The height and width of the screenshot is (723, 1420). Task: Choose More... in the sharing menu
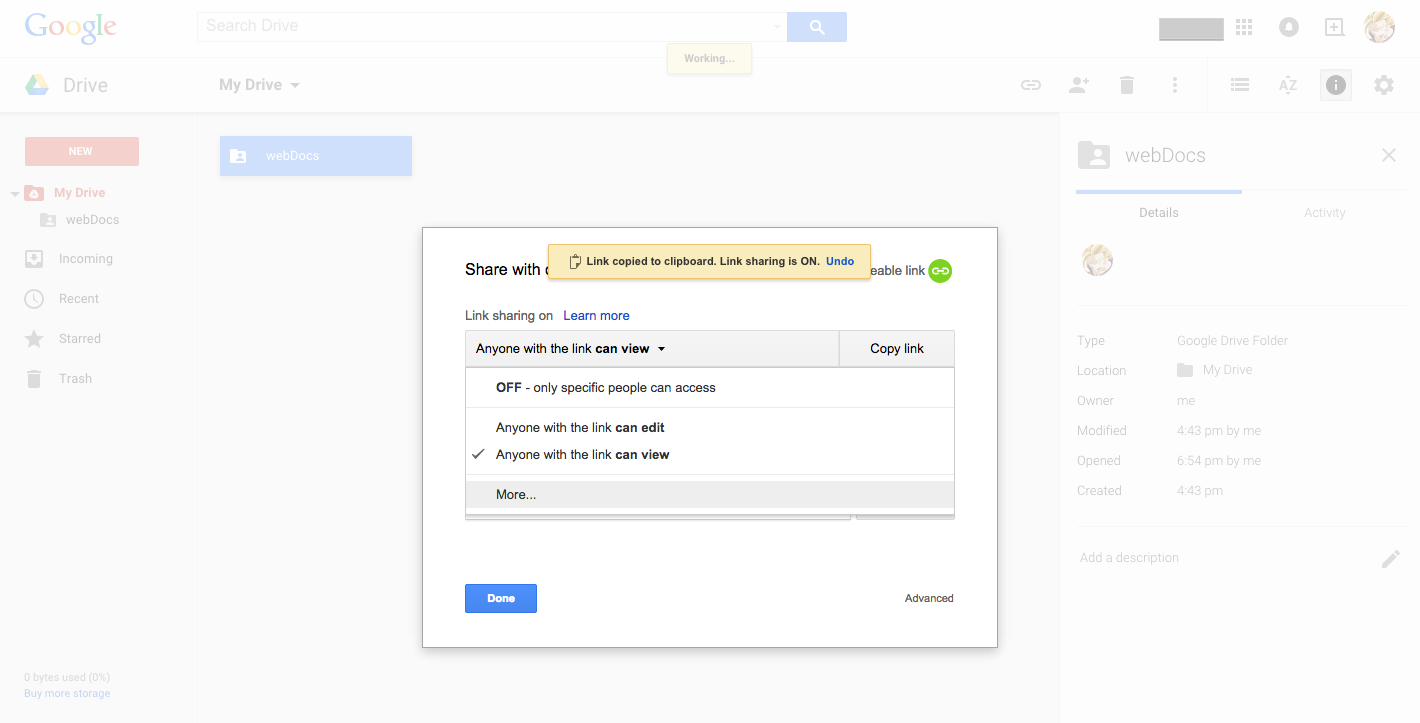(516, 495)
